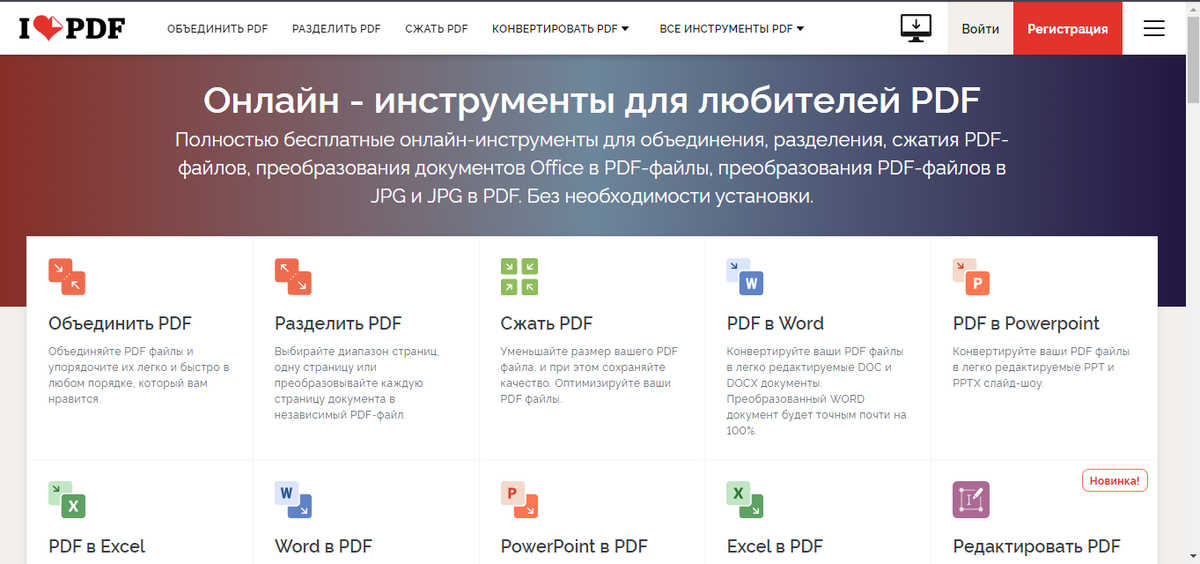Click the Split PDF (Разделить PDF) icon
The height and width of the screenshot is (564, 1200).
(293, 276)
